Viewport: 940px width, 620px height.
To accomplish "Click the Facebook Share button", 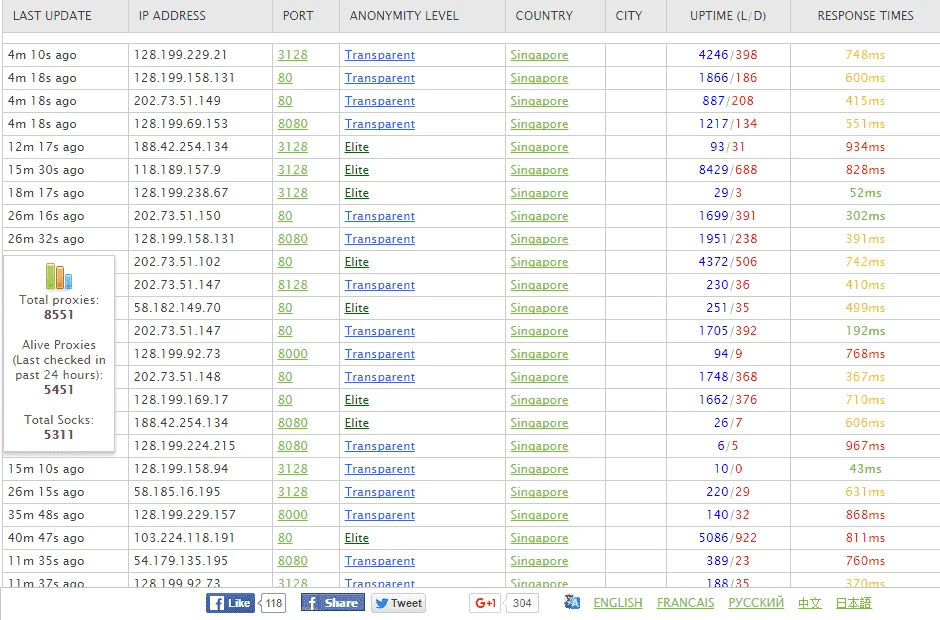I will coord(333,603).
